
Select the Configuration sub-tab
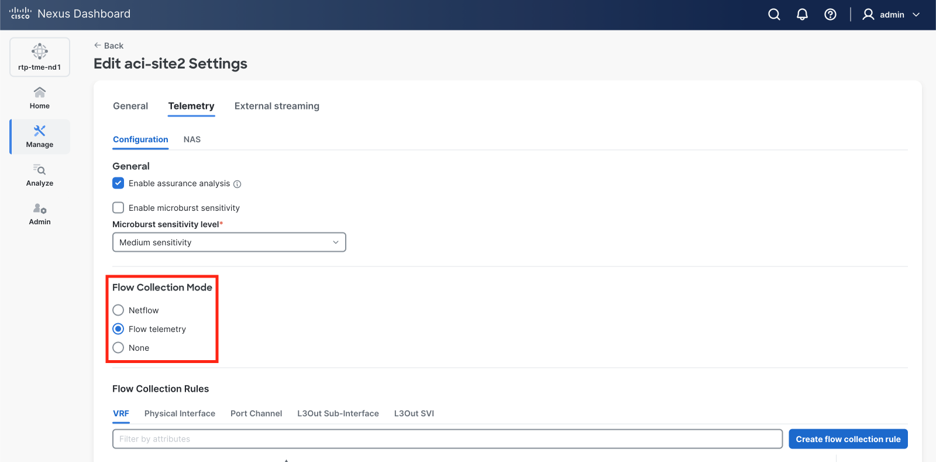140,139
